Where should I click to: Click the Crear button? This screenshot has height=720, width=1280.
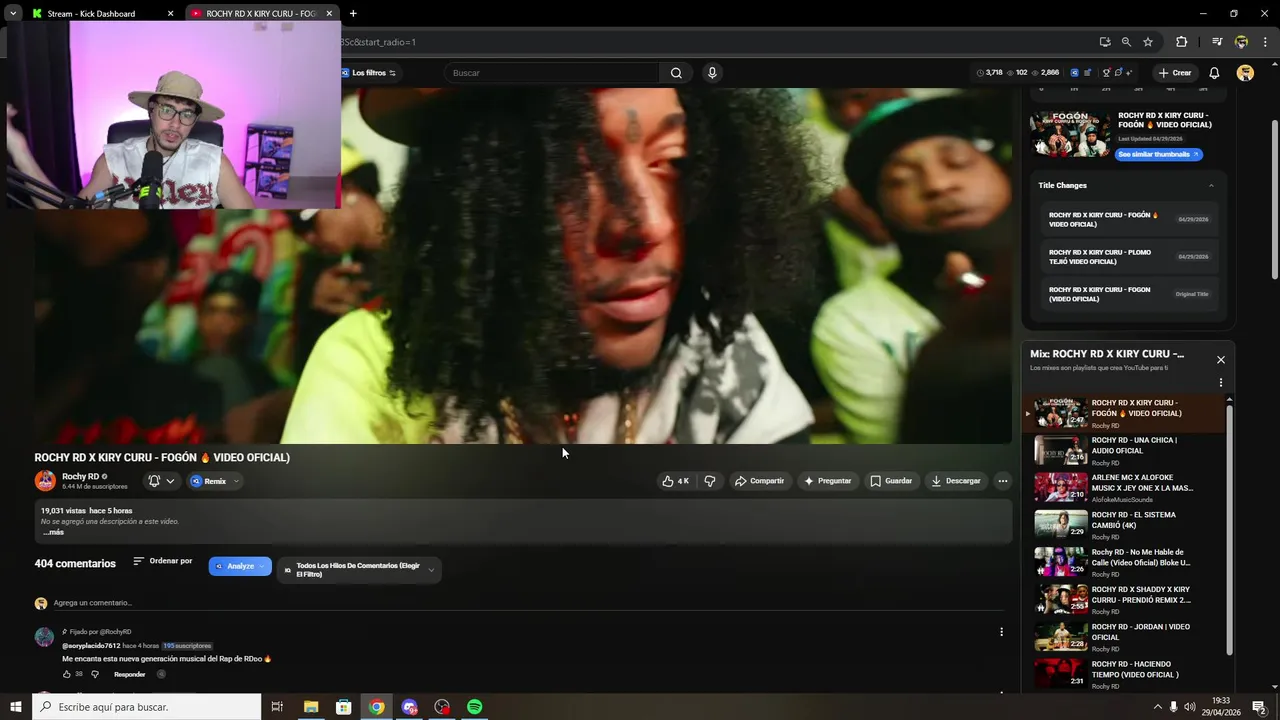tap(1175, 73)
